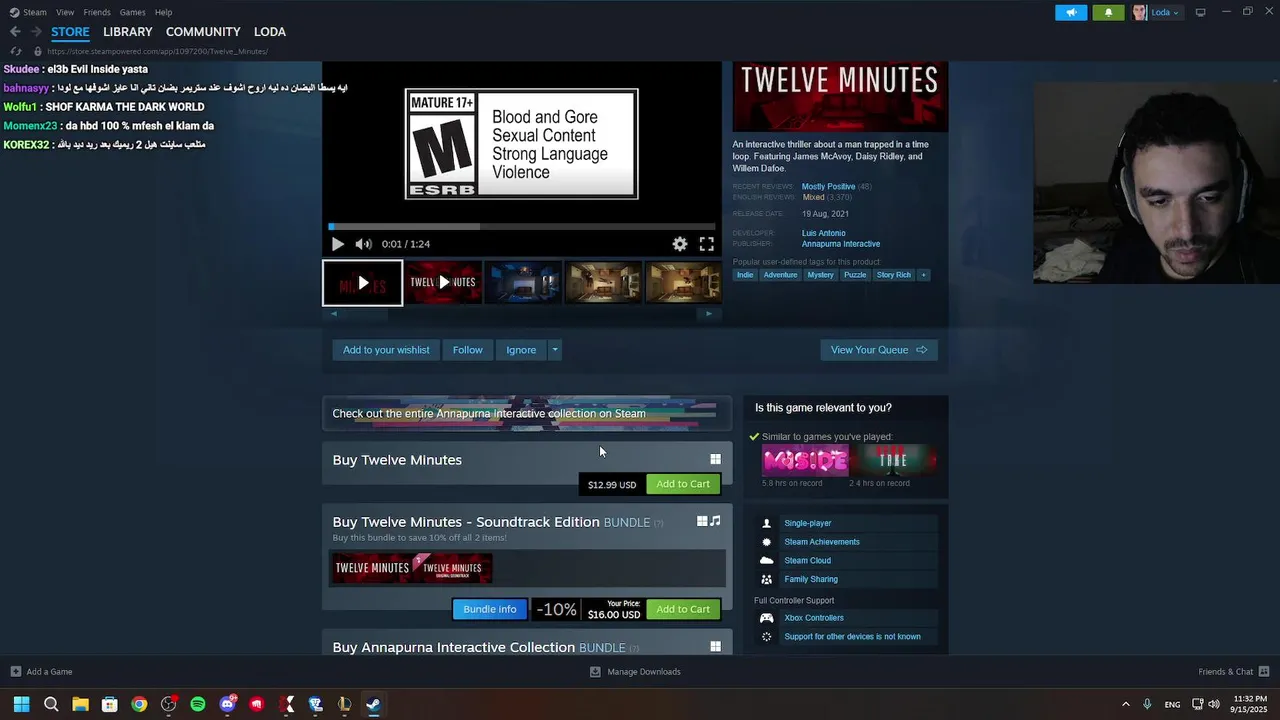Open Mostly Positive recent reviews

coord(828,187)
